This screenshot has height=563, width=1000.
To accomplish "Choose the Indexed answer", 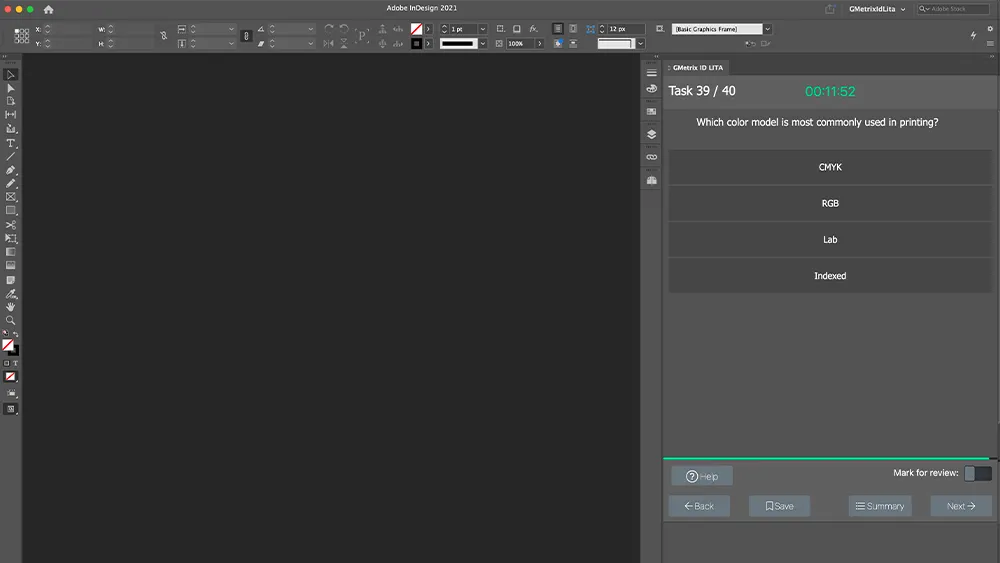I will pos(830,276).
